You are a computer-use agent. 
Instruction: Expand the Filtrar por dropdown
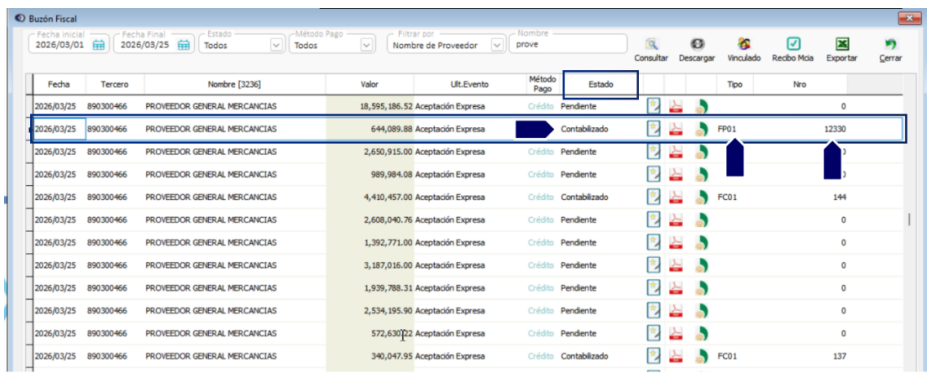pyautogui.click(x=497, y=45)
